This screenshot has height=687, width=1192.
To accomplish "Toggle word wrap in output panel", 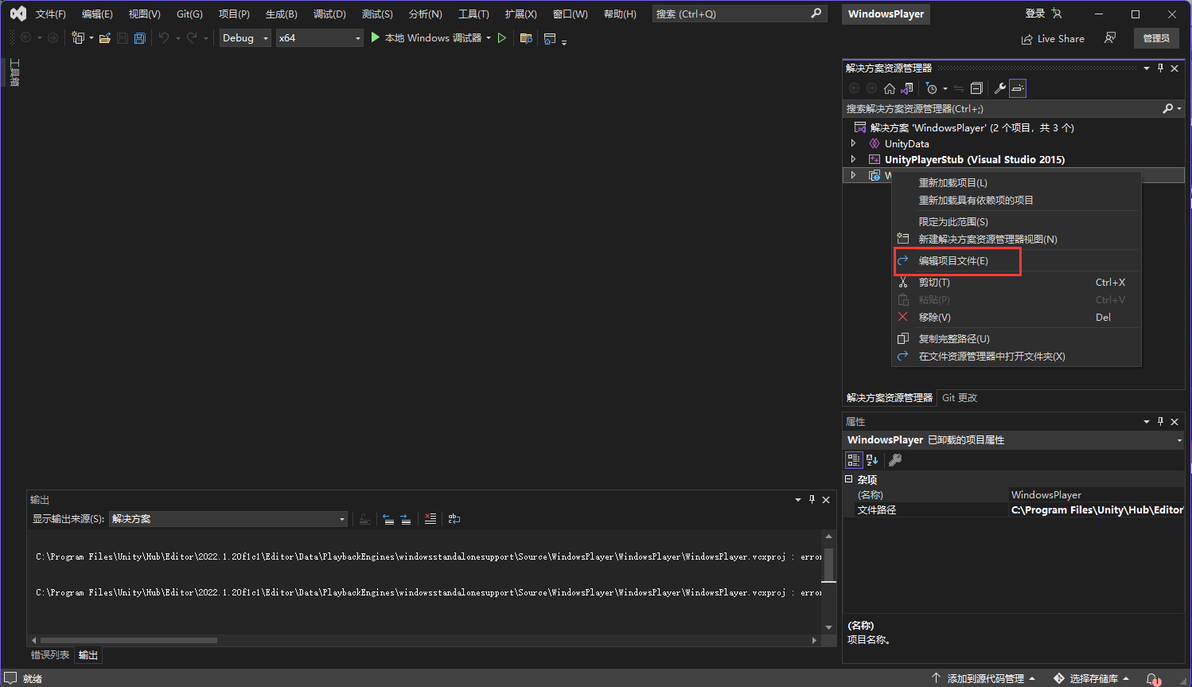I will point(454,519).
